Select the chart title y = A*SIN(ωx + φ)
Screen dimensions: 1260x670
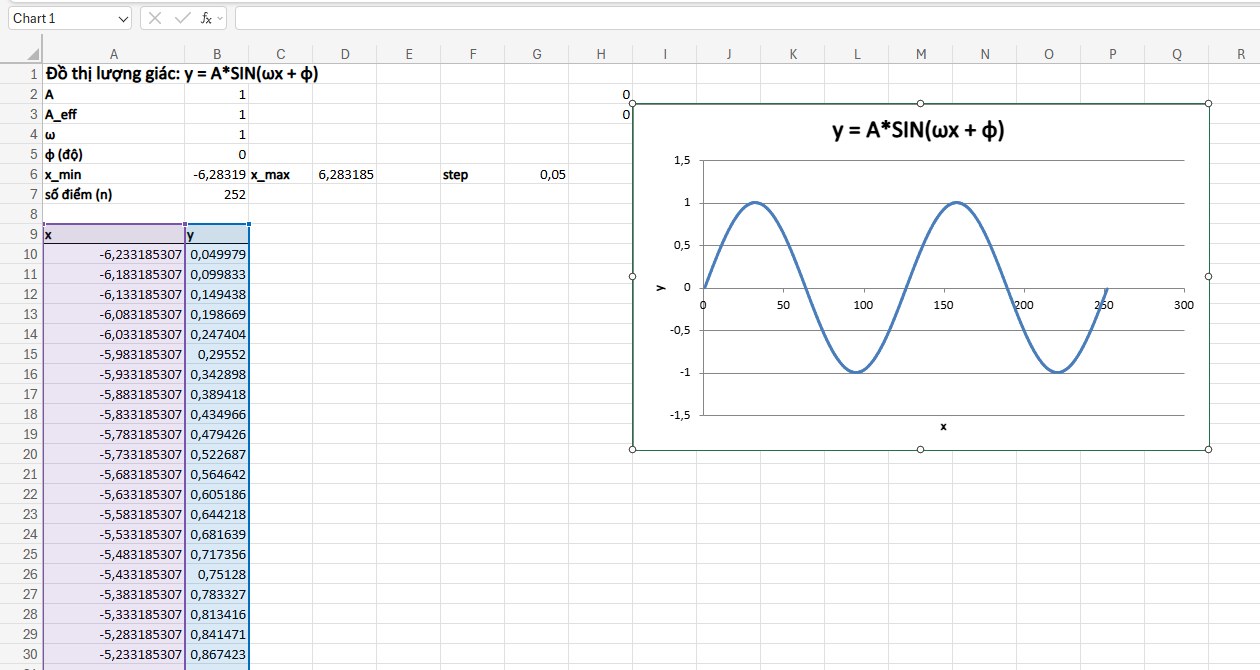[x=918, y=130]
